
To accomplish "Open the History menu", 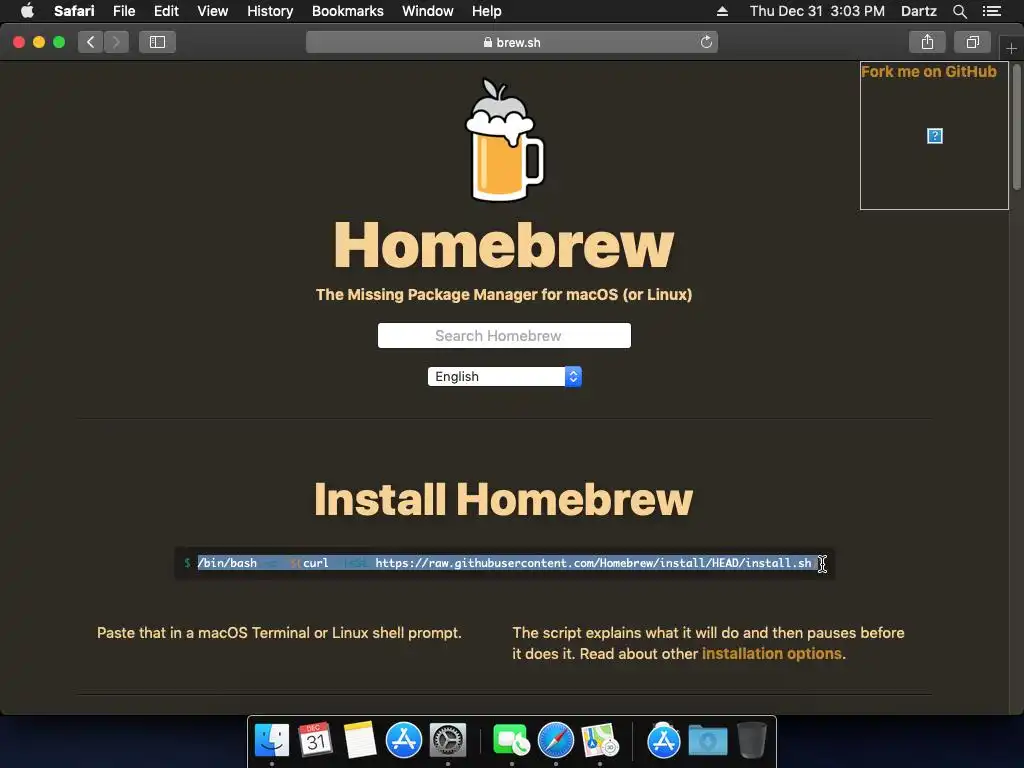I will pos(270,11).
